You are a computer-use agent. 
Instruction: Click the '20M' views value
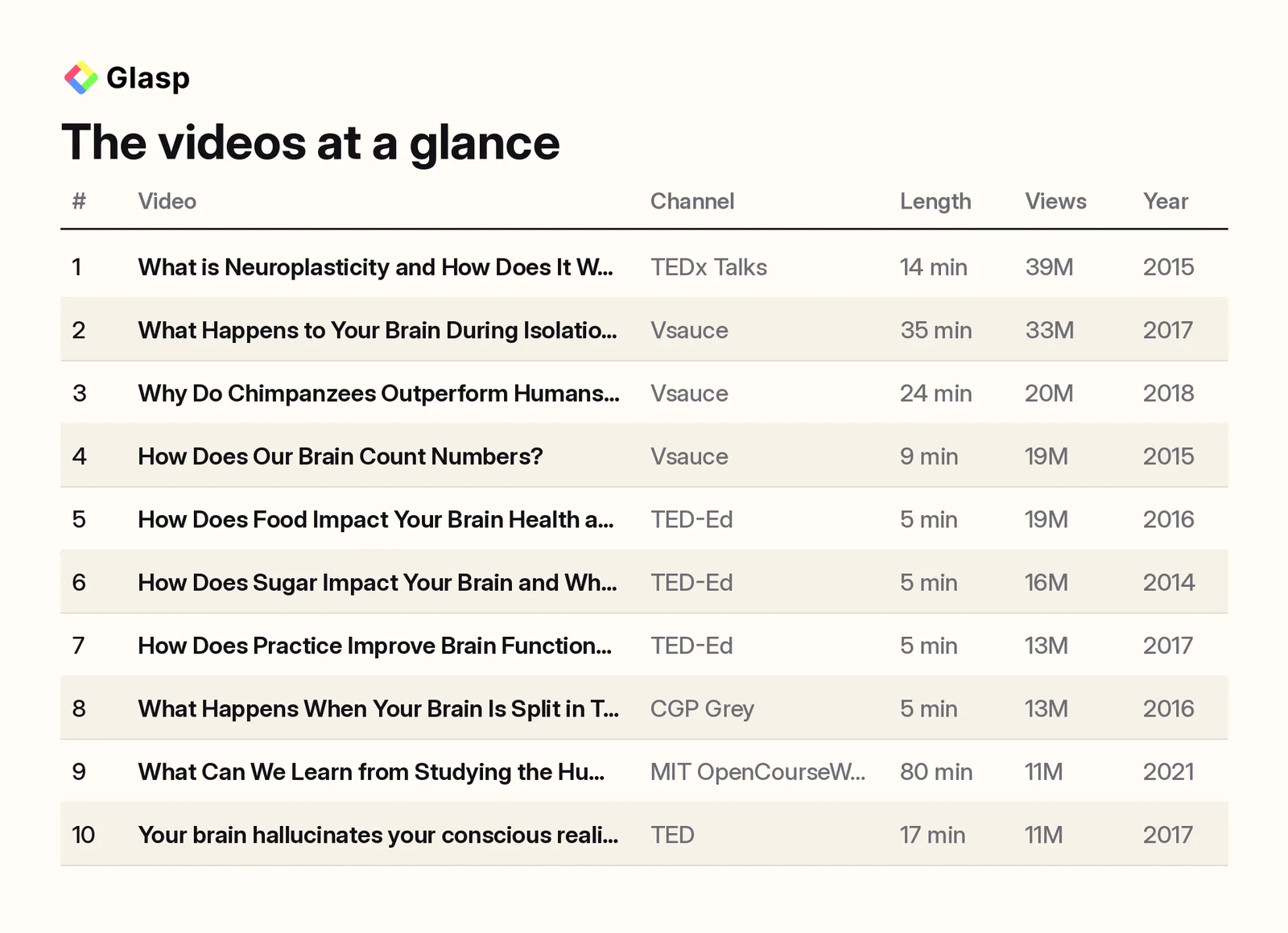[x=1049, y=394]
